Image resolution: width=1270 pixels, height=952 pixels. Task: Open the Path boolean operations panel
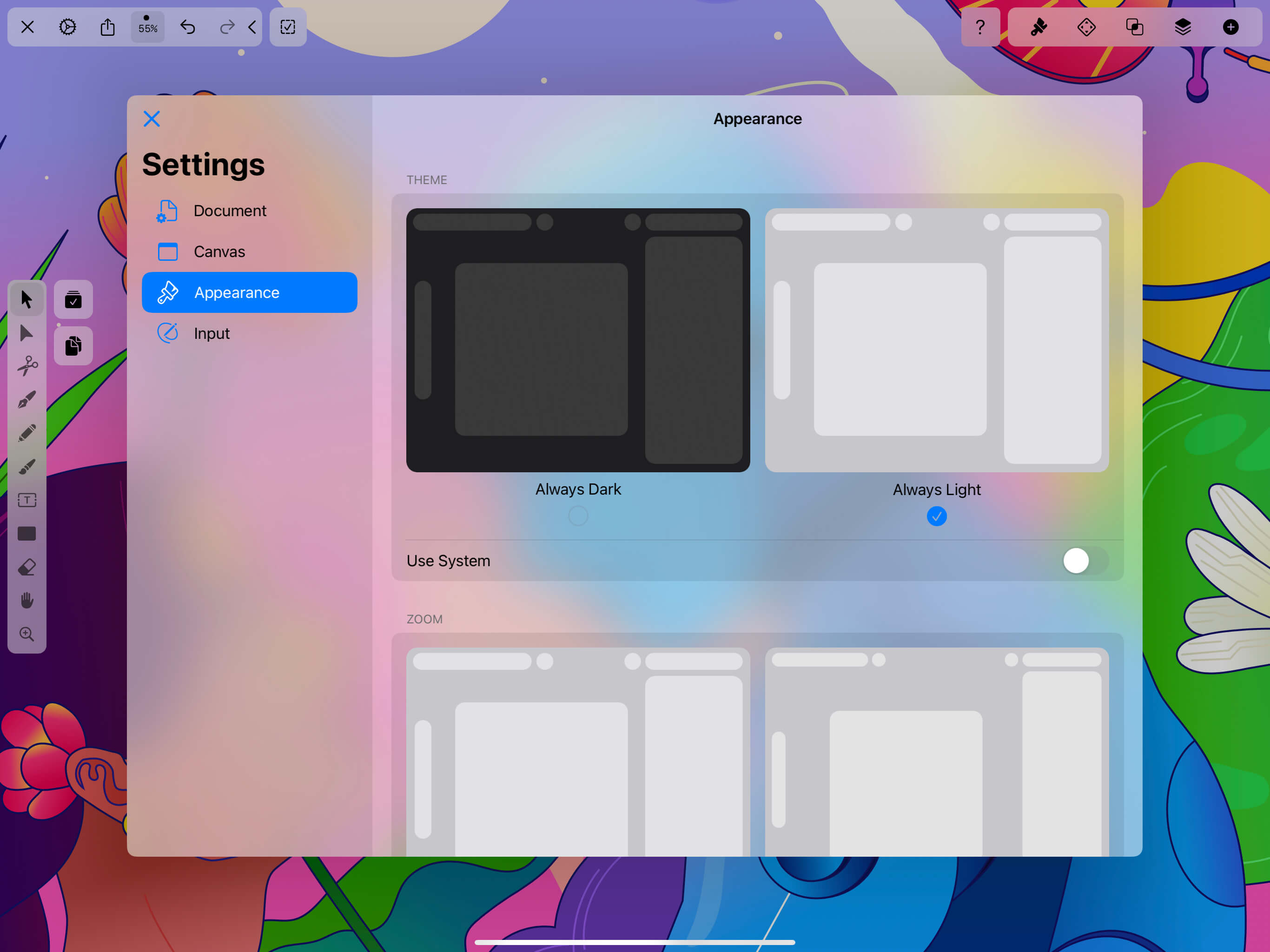(1135, 27)
